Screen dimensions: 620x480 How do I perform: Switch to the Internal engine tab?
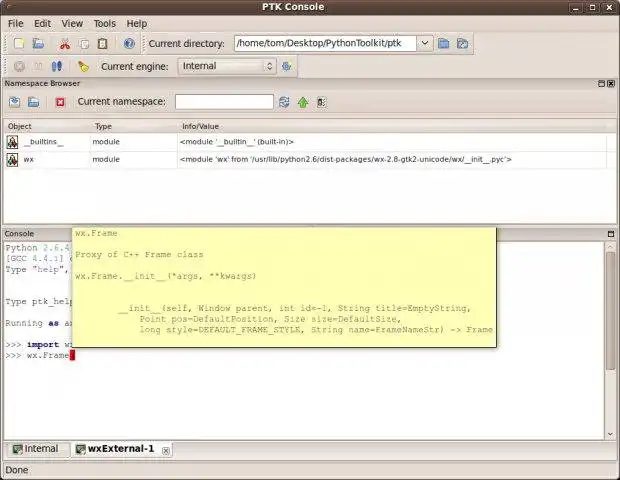[x=36, y=449]
